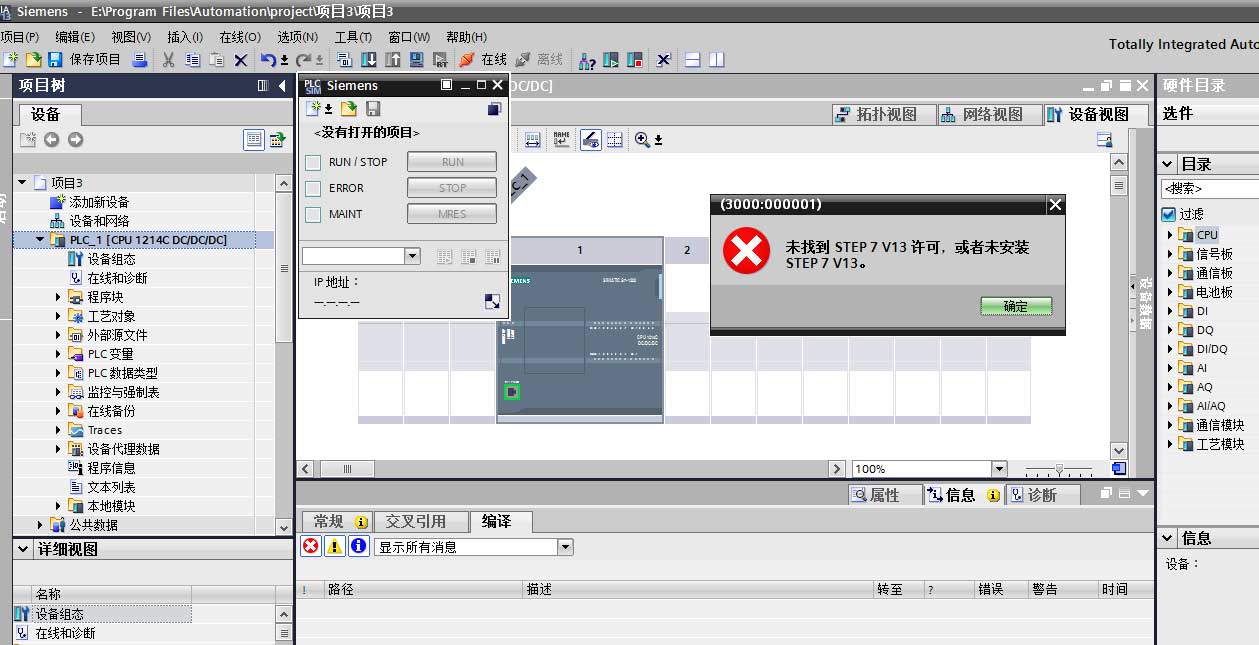The height and width of the screenshot is (645, 1259).
Task: Click the RUN button in PLCSIM
Action: coord(452,162)
